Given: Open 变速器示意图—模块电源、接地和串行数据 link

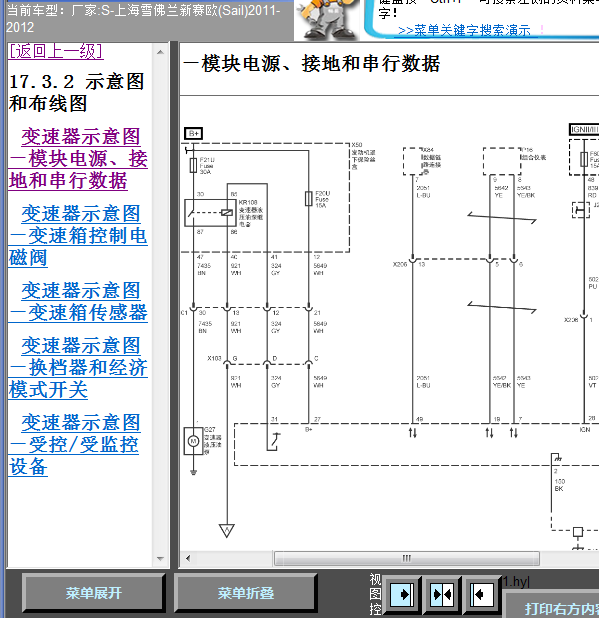Looking at the screenshot, I should pos(78,159).
